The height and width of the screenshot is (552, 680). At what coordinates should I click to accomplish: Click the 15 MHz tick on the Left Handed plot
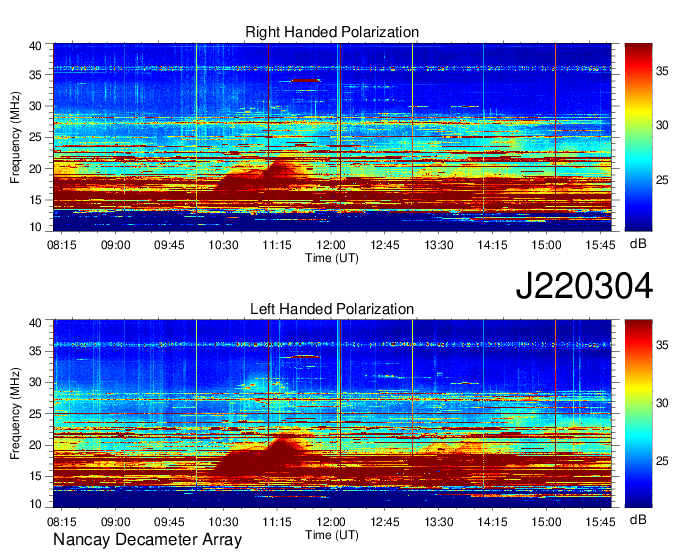36,476
